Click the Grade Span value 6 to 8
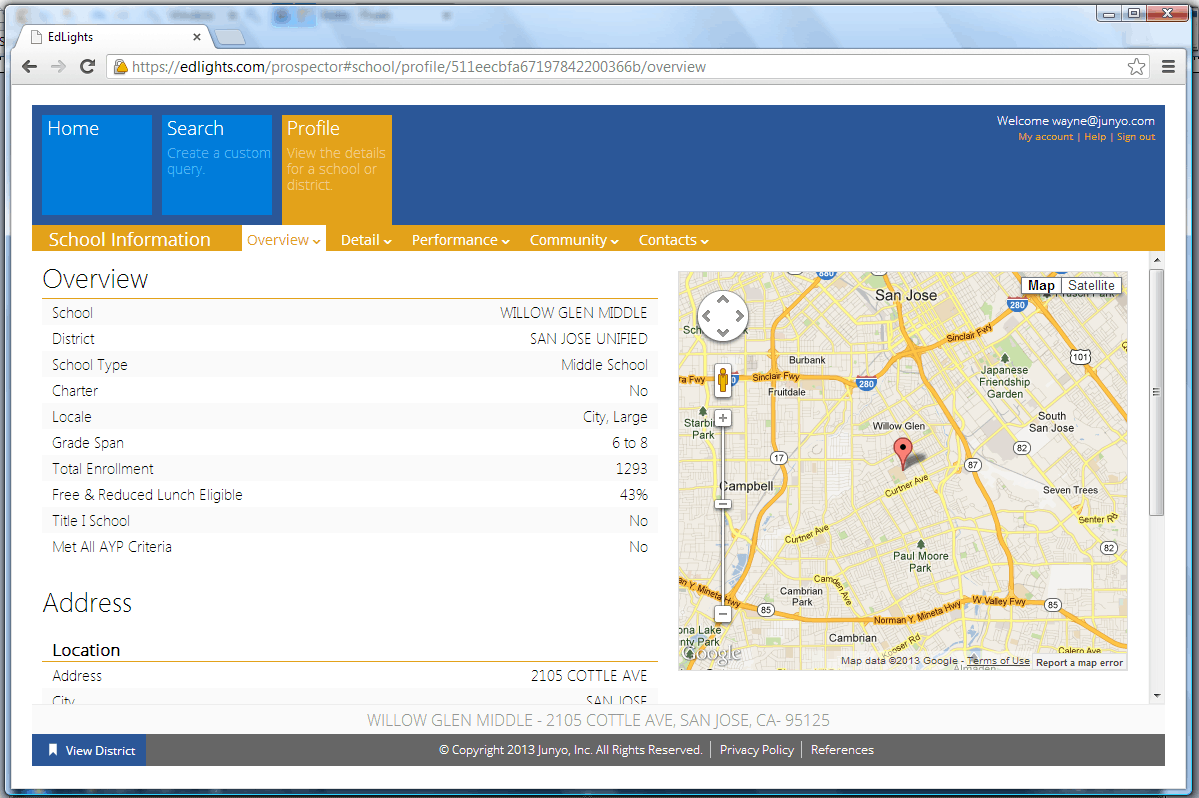Viewport: 1199px width, 798px height. (x=629, y=443)
